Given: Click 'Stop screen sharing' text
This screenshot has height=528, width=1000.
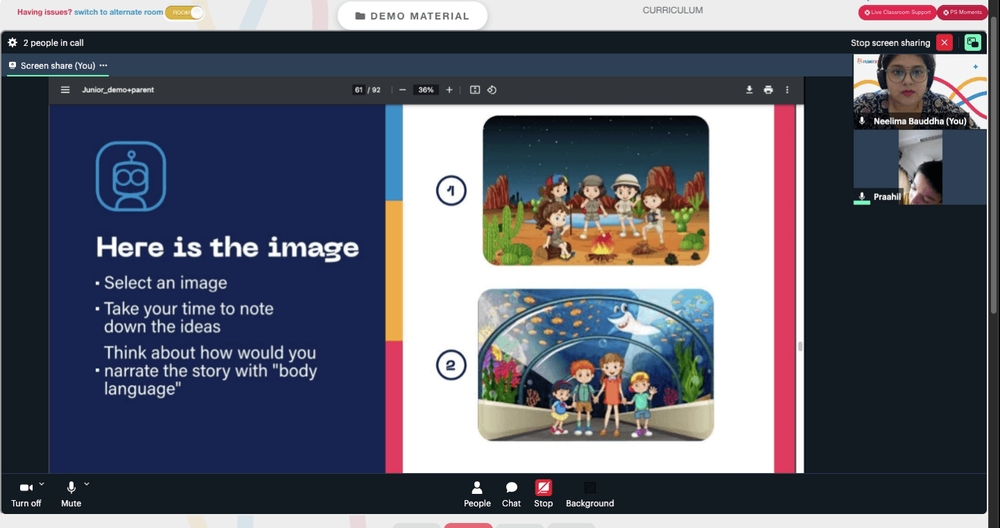Looking at the screenshot, I should (x=890, y=43).
